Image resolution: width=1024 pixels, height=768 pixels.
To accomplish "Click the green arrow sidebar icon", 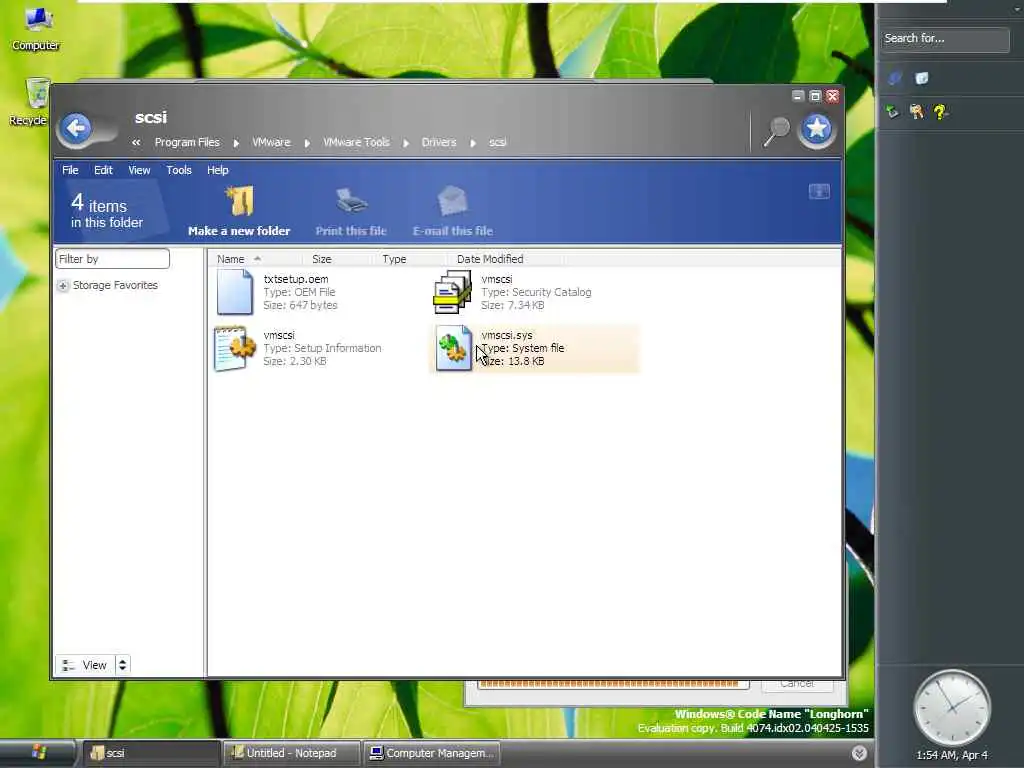I will click(x=892, y=112).
